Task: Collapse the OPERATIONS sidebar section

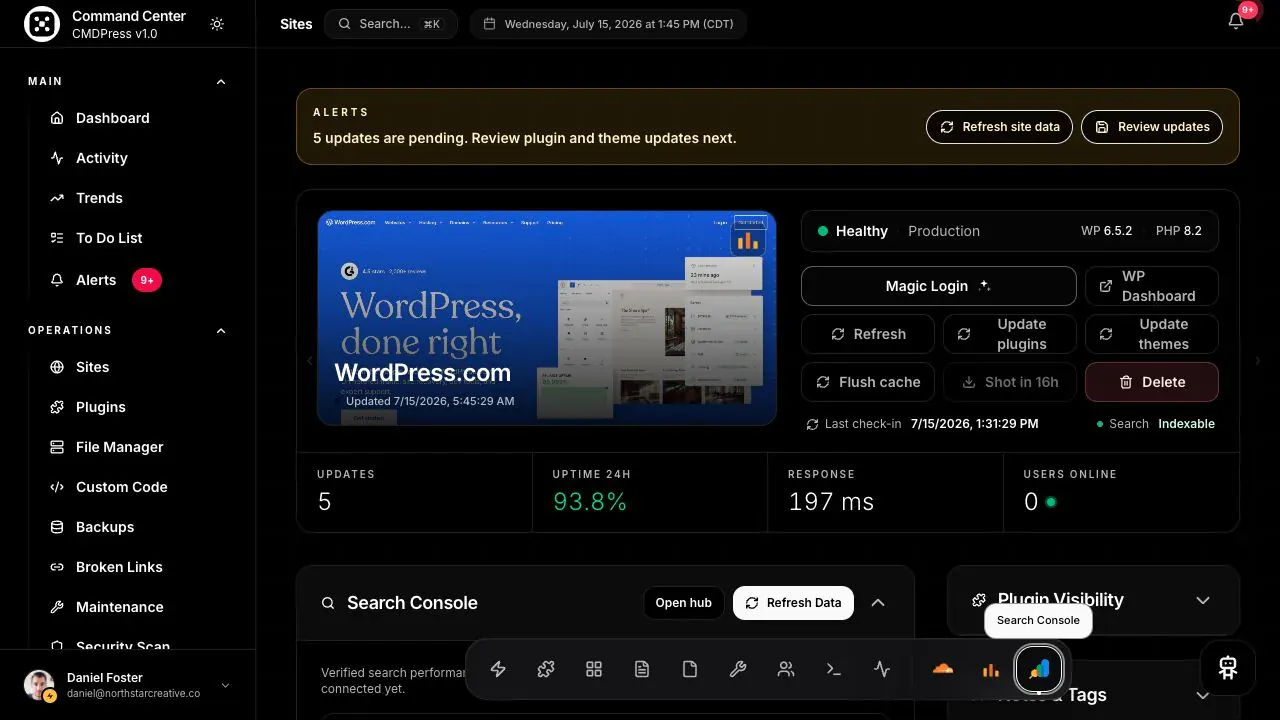Action: click(x=221, y=330)
